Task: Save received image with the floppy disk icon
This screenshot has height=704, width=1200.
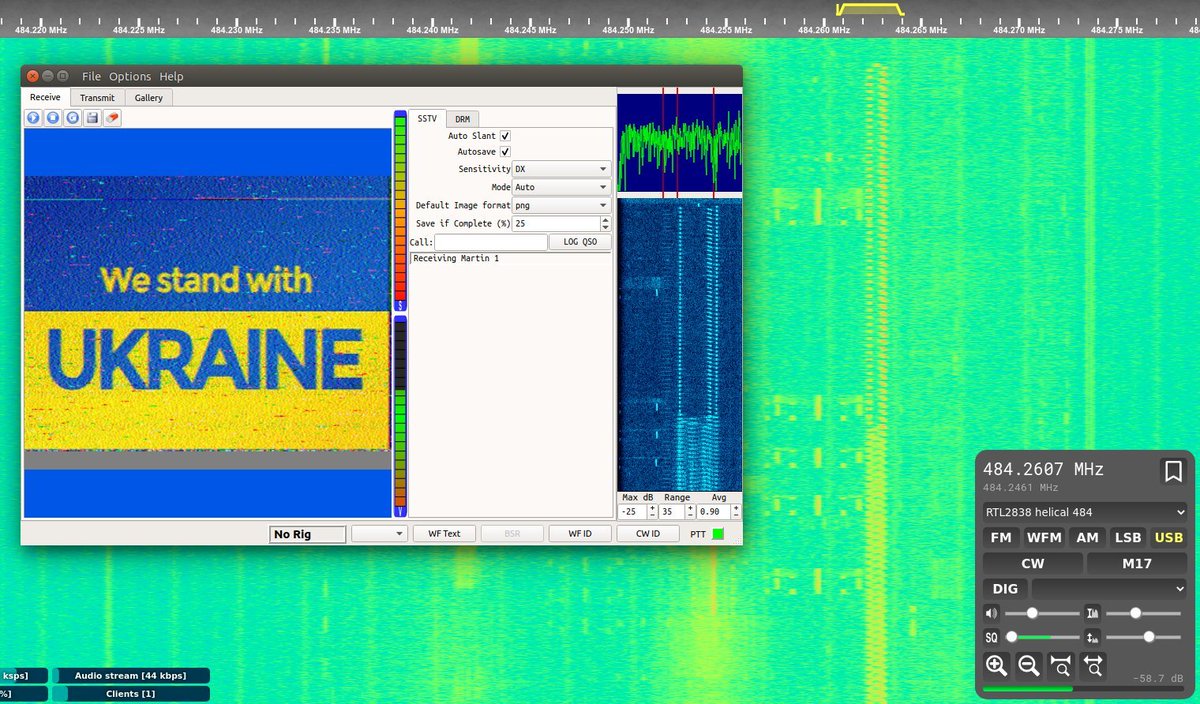Action: [93, 118]
